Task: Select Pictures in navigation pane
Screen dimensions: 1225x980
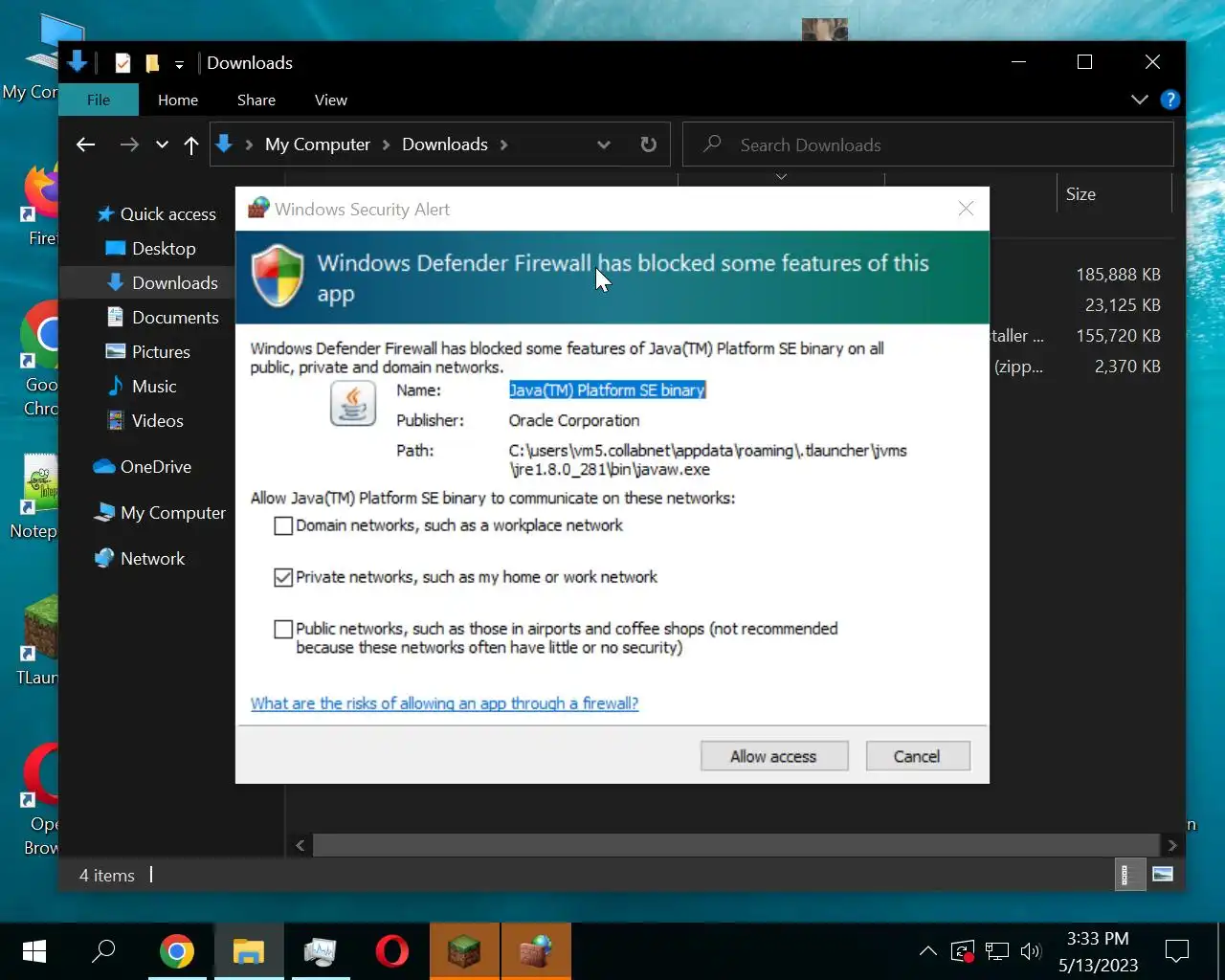Action: [148, 352]
